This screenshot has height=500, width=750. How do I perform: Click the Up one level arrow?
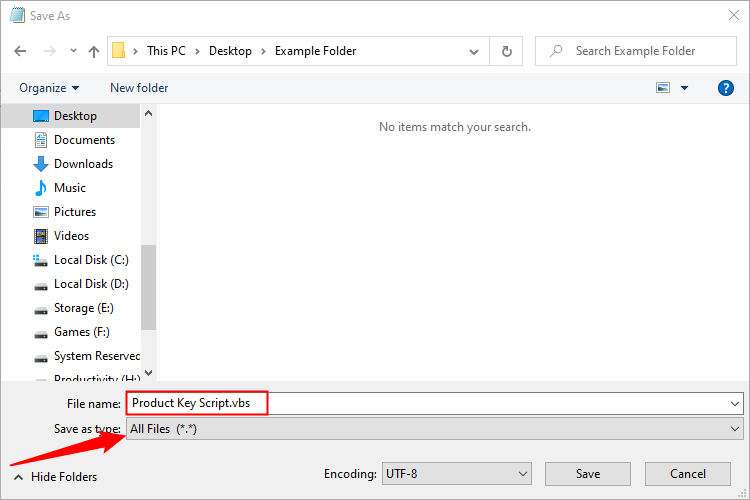94,51
